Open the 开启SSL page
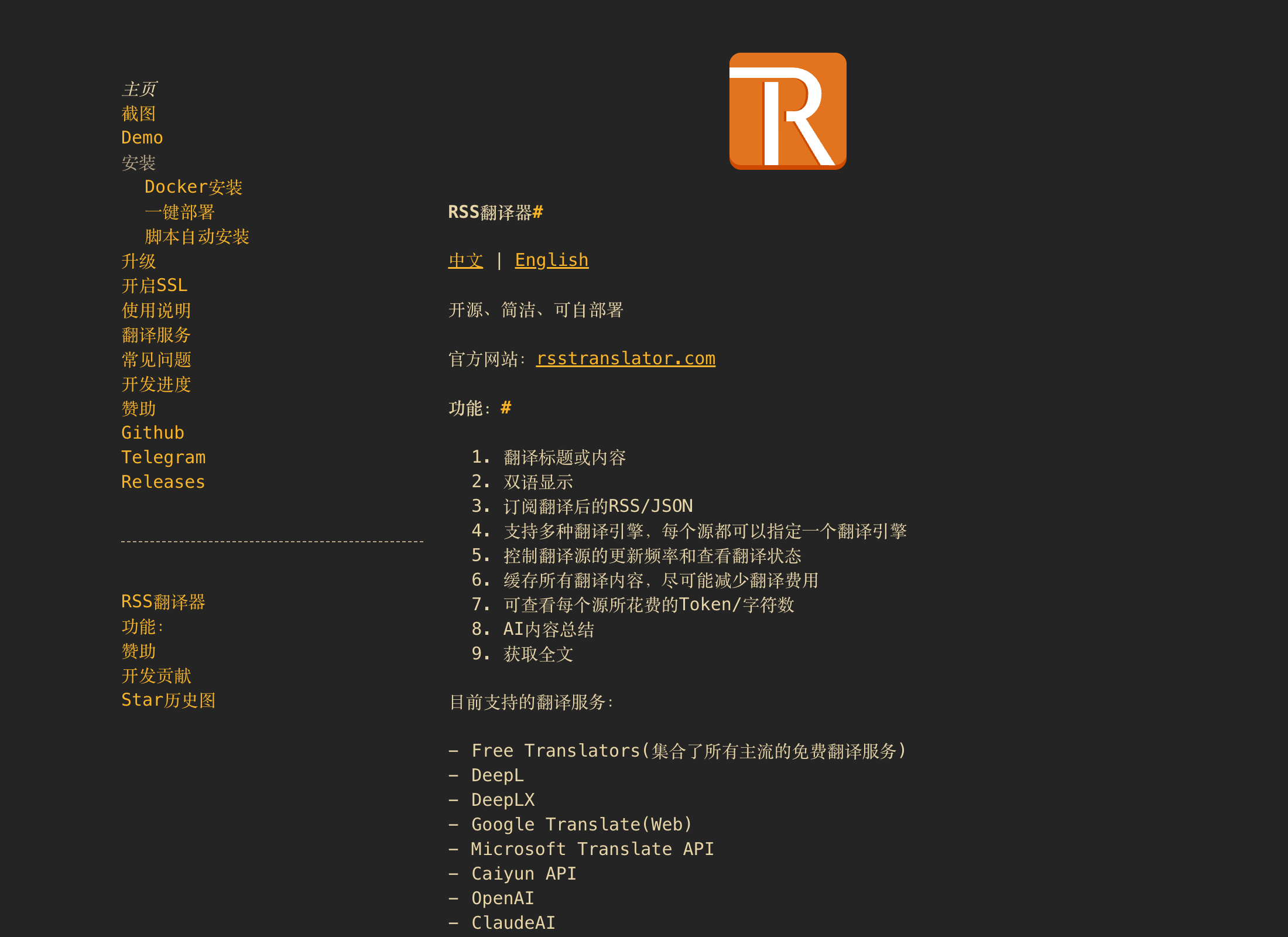Screen dimensions: 1288x937 pyautogui.click(x=155, y=286)
